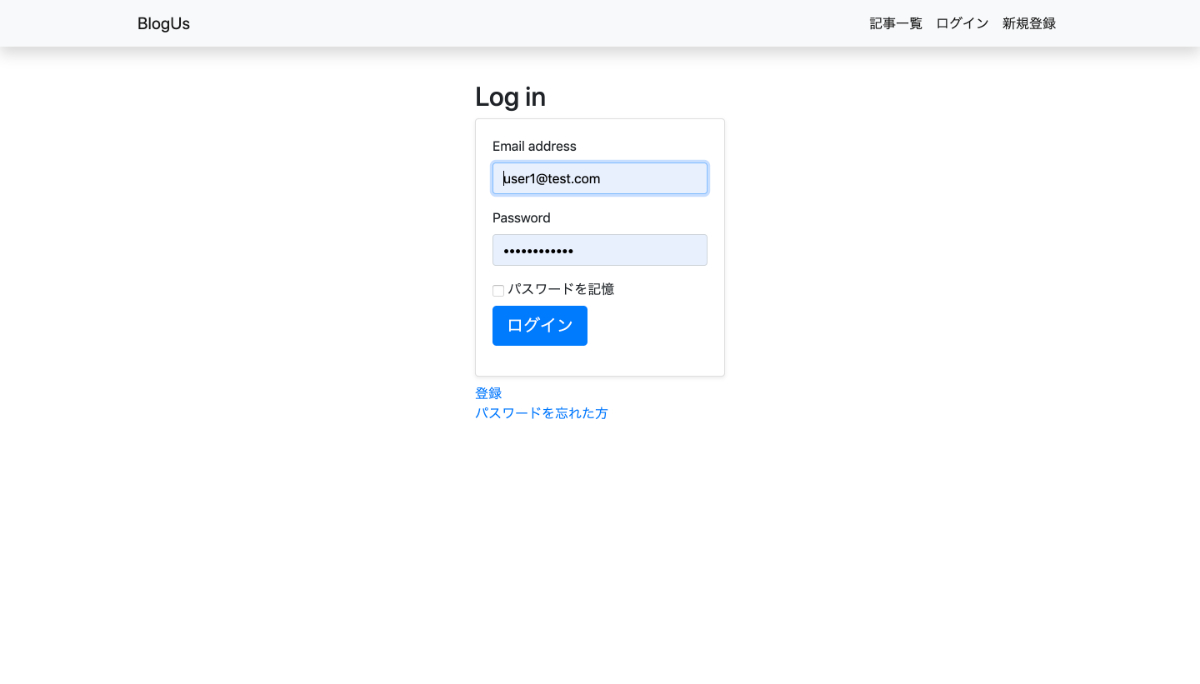Screen dimensions: 1200x684
Task: Click the パスワードを忘れた方 link
Action: point(541,413)
